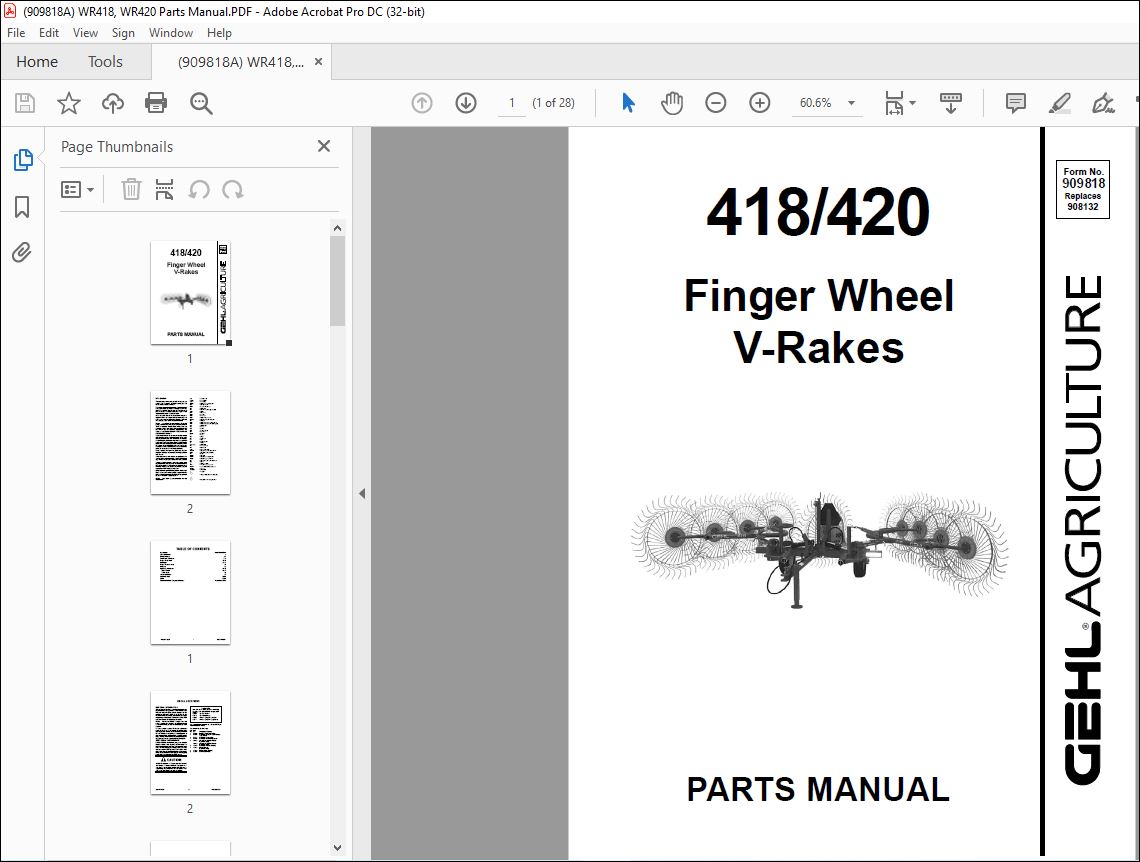Click the page number input field
Viewport: 1140px width, 862px height.
tap(512, 103)
